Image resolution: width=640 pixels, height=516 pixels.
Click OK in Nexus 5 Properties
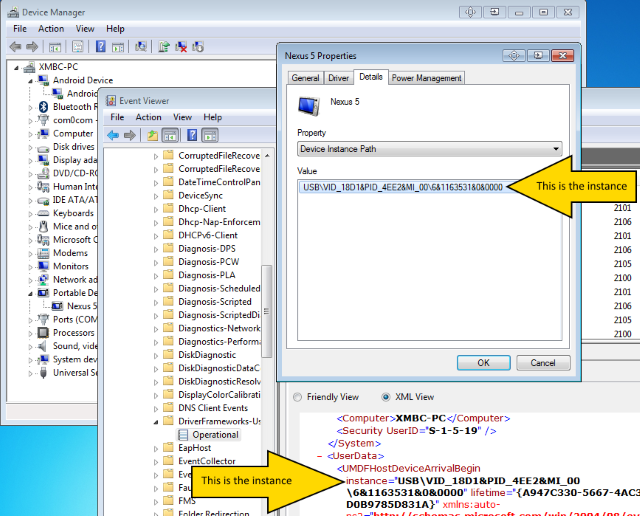483,363
